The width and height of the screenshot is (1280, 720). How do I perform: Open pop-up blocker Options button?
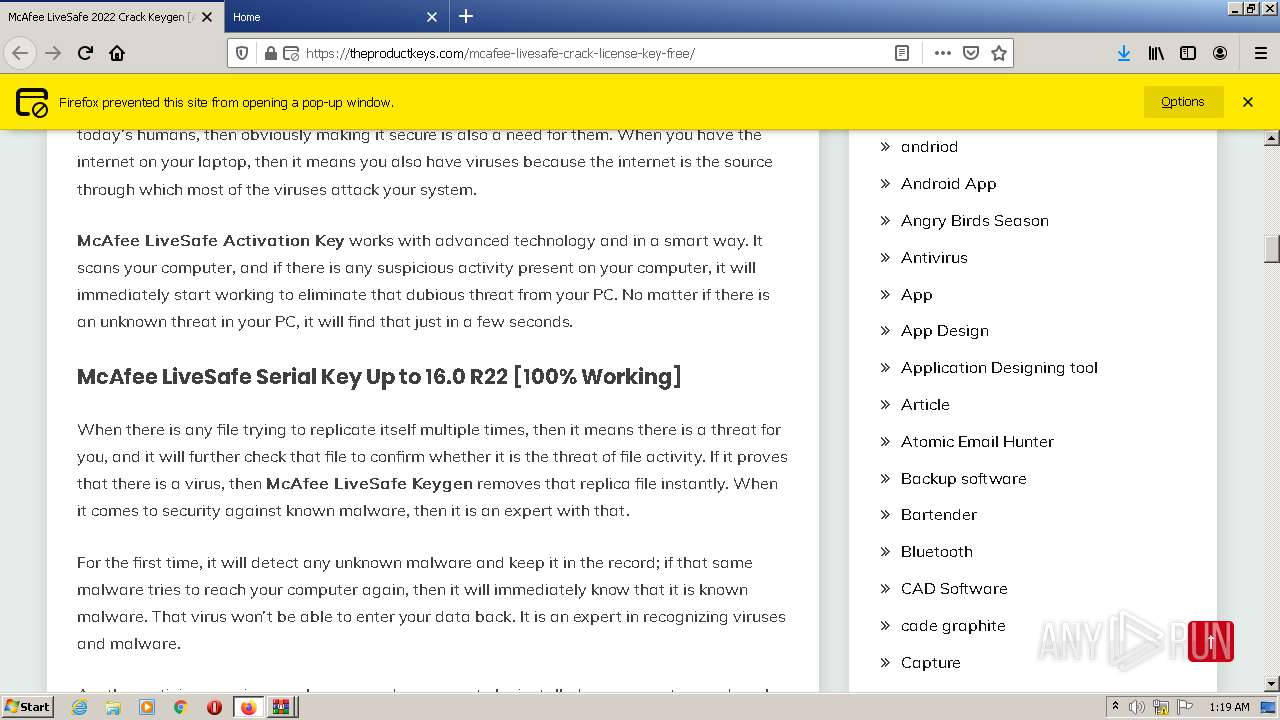point(1182,102)
